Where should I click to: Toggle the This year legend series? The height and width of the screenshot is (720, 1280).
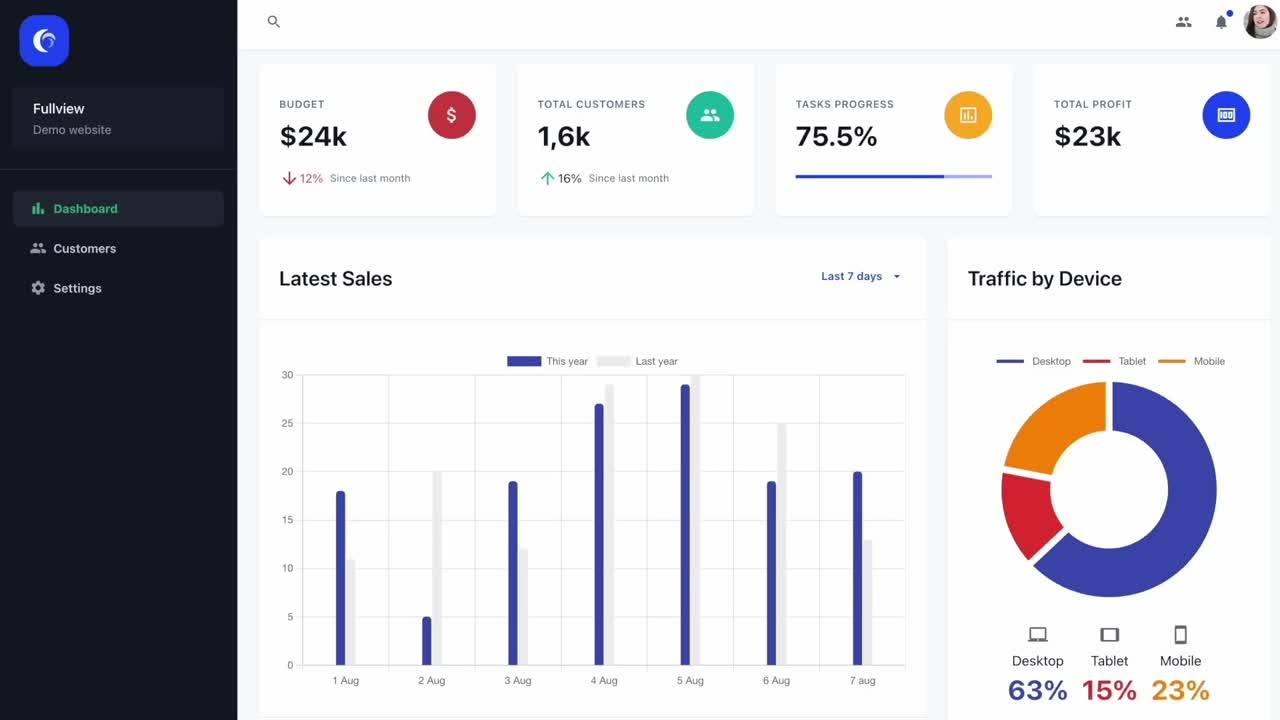(547, 361)
